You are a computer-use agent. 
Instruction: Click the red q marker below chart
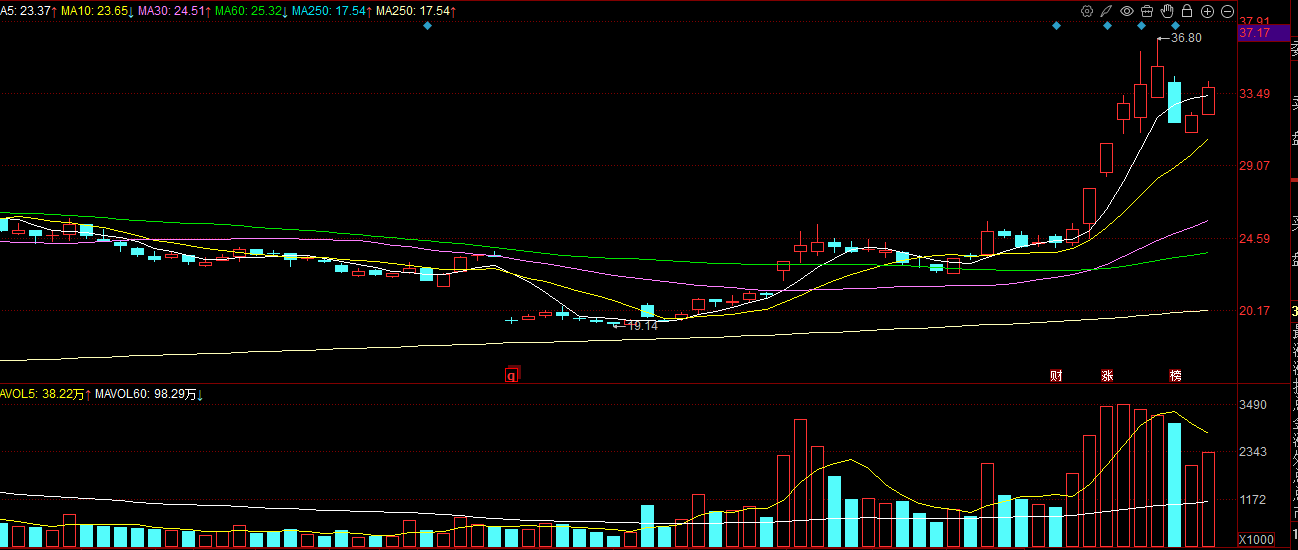(512, 375)
